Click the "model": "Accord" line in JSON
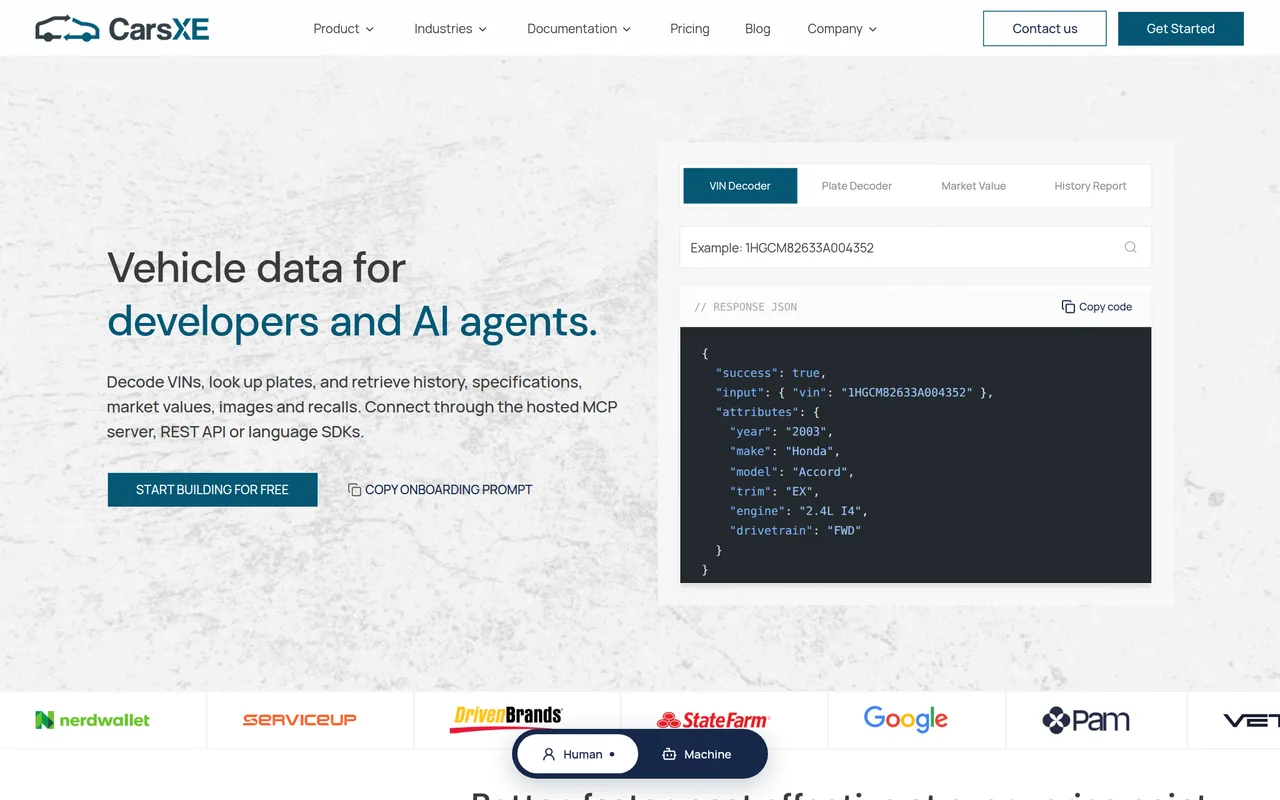Viewport: 1280px width, 800px height. [x=792, y=472]
